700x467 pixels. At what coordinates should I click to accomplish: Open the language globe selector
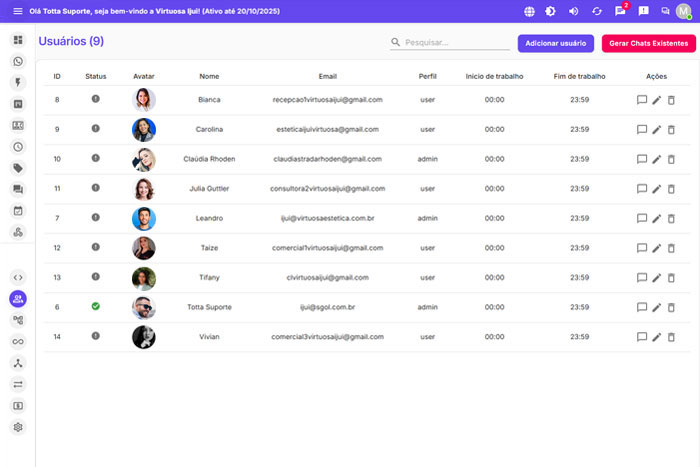pos(529,11)
